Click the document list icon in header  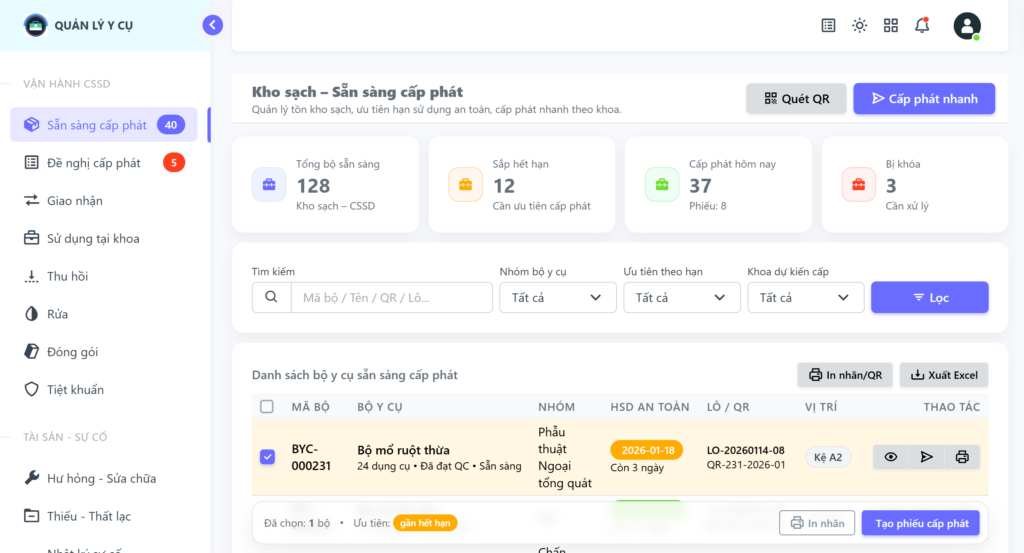(828, 26)
